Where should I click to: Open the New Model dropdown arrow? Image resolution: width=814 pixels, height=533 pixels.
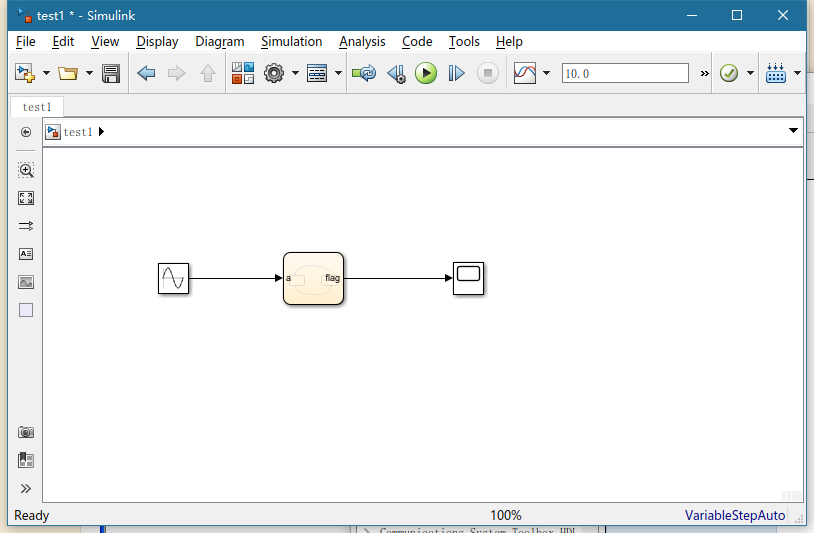46,73
